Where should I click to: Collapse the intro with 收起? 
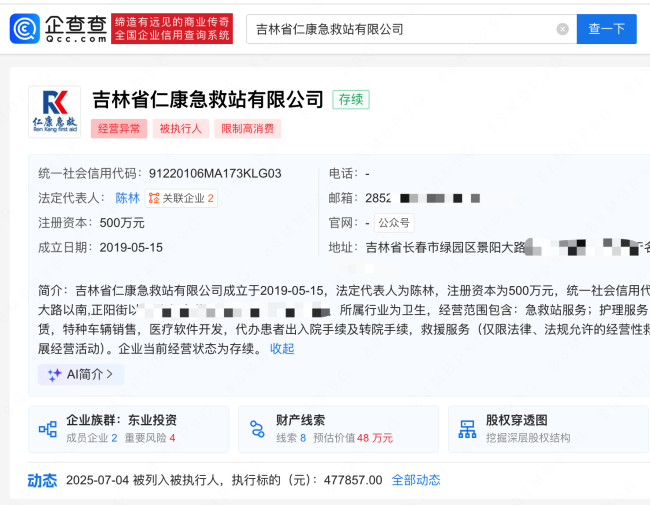pyautogui.click(x=282, y=349)
